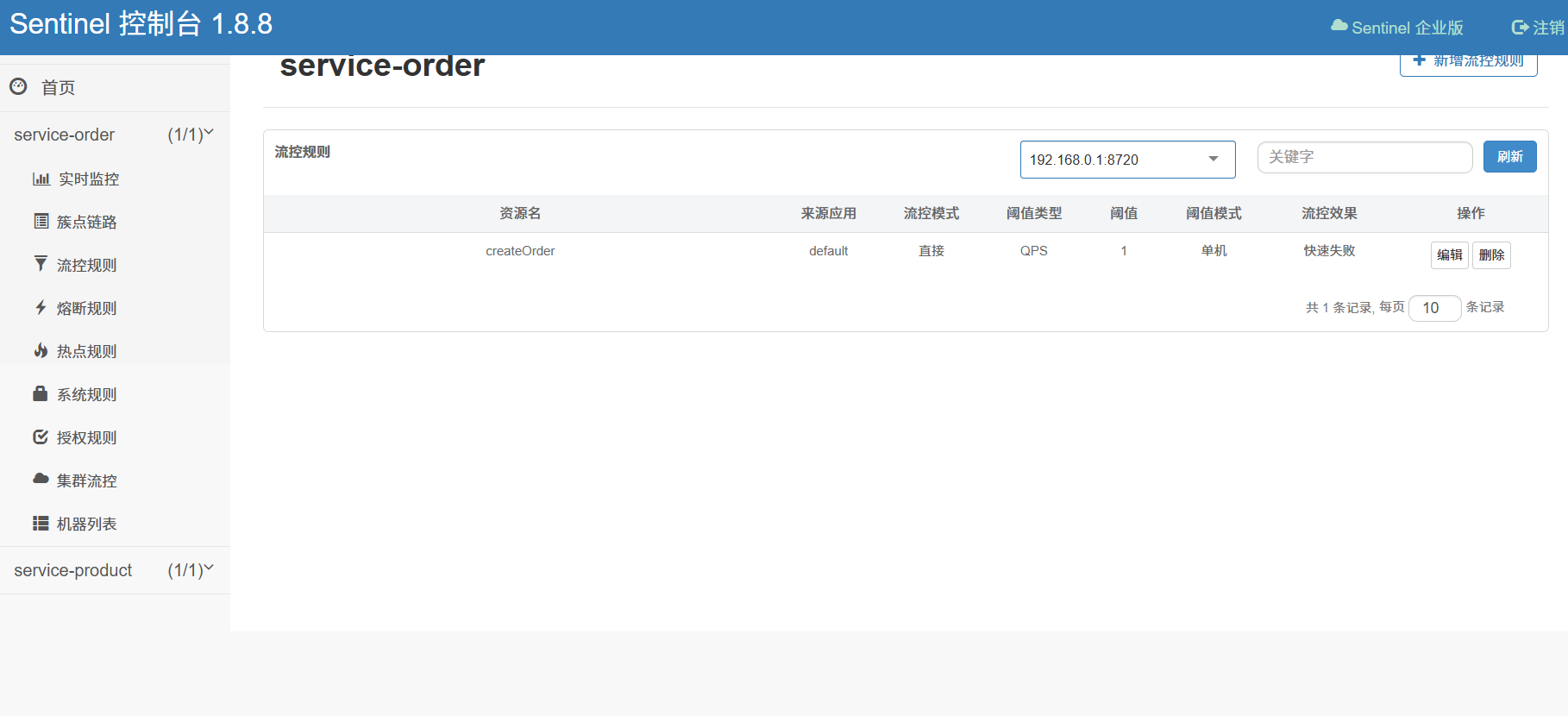
Task: Collapse the service-order application group
Action: click(x=114, y=135)
